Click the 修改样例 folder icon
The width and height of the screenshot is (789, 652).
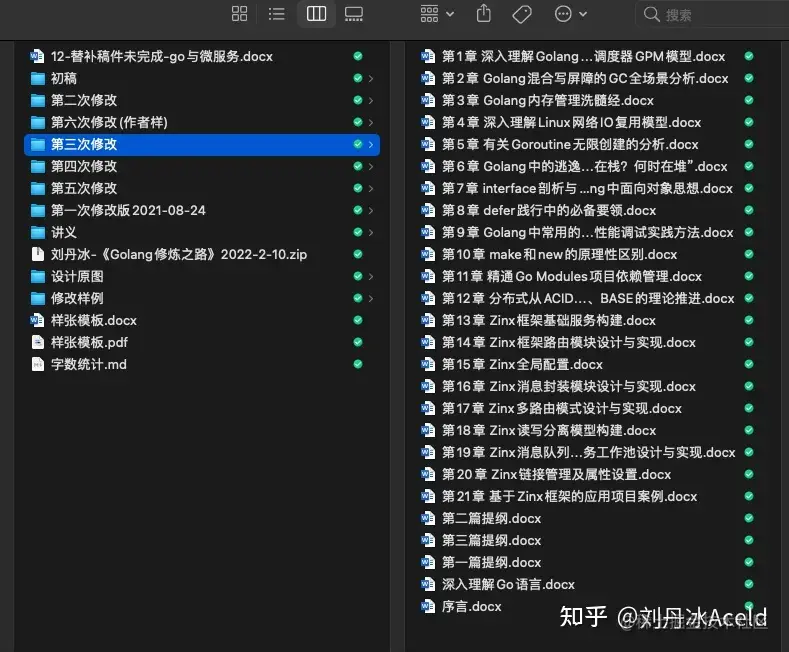click(38, 299)
